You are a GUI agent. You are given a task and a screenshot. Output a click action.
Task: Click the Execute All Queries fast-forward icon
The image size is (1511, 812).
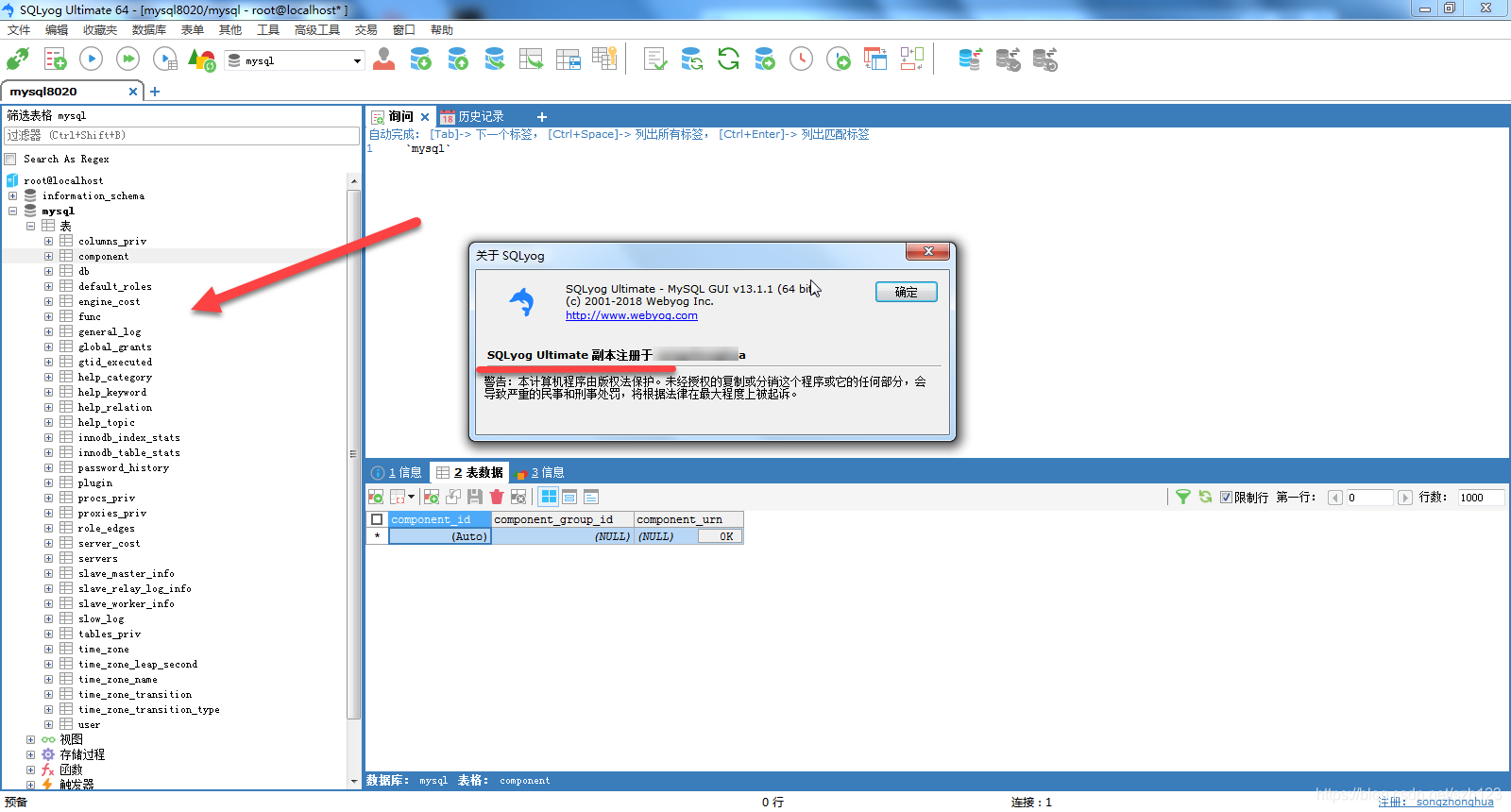(127, 59)
